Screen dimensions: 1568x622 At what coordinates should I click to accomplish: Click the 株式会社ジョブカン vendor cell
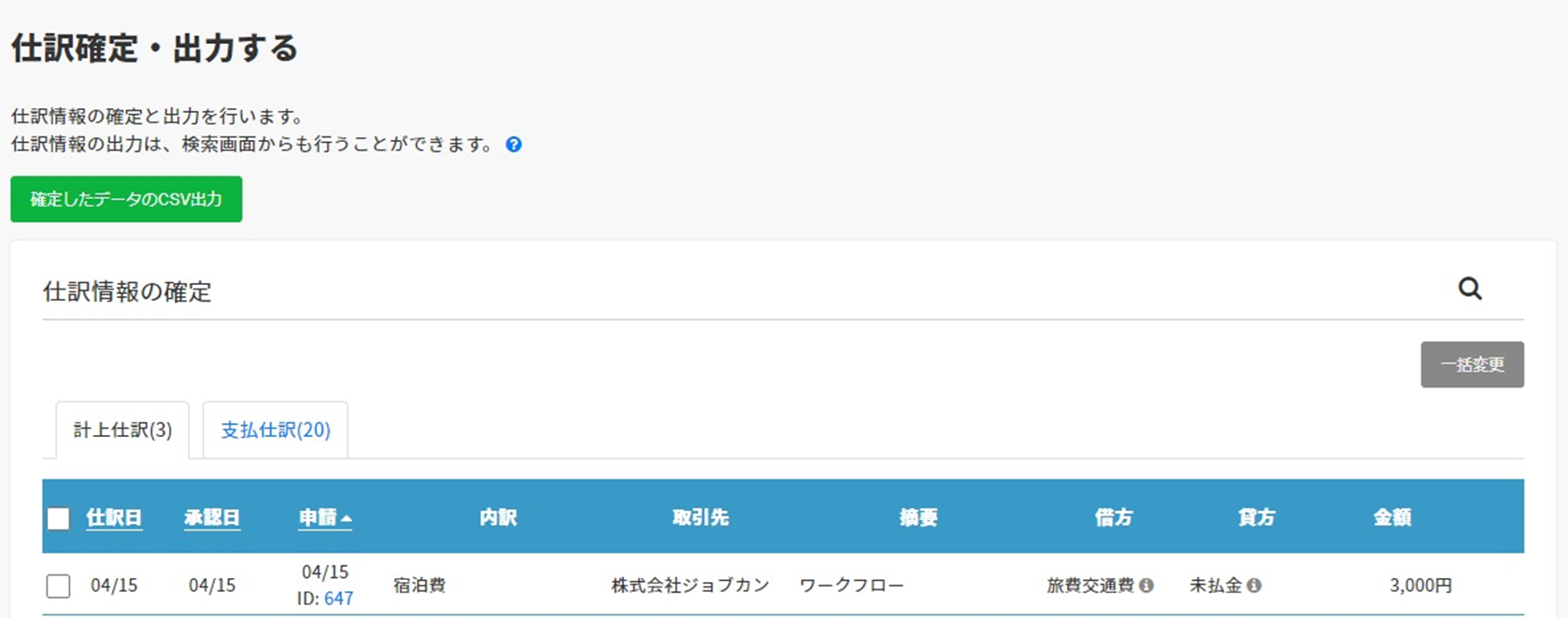(691, 586)
